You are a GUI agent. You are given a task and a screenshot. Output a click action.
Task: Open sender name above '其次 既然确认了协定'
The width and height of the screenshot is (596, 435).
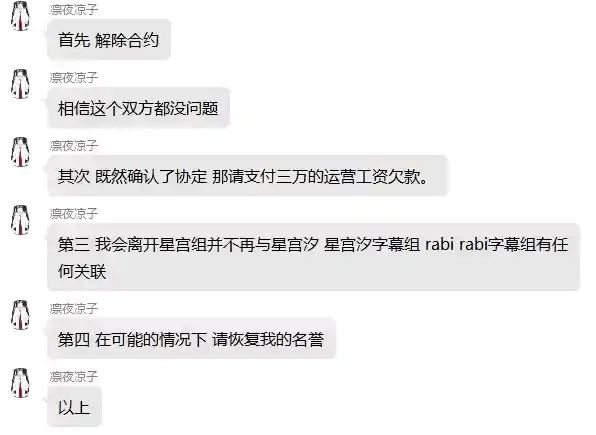click(74, 146)
